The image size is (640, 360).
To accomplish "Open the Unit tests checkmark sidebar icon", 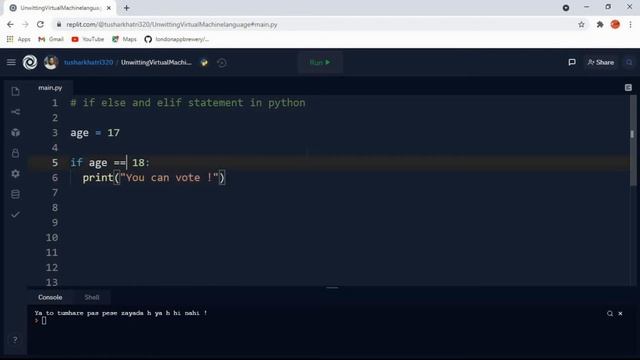I will click(x=16, y=214).
